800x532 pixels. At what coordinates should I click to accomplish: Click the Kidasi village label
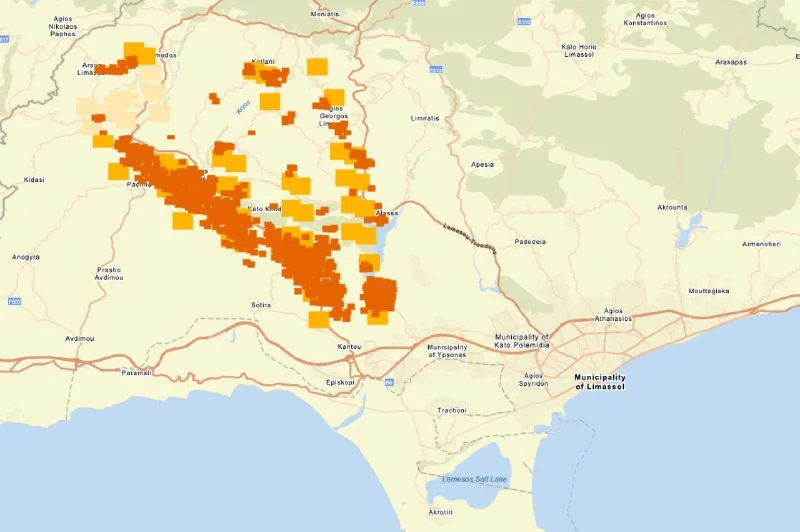tap(35, 181)
